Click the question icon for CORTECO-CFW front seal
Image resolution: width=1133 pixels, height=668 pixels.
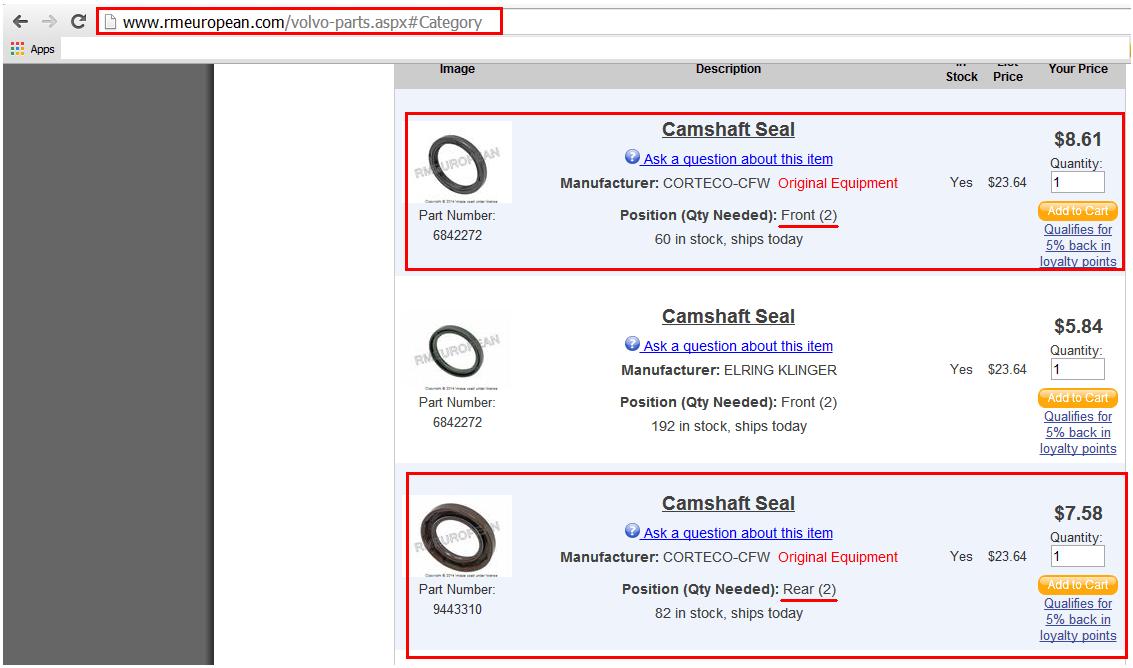(x=632, y=158)
